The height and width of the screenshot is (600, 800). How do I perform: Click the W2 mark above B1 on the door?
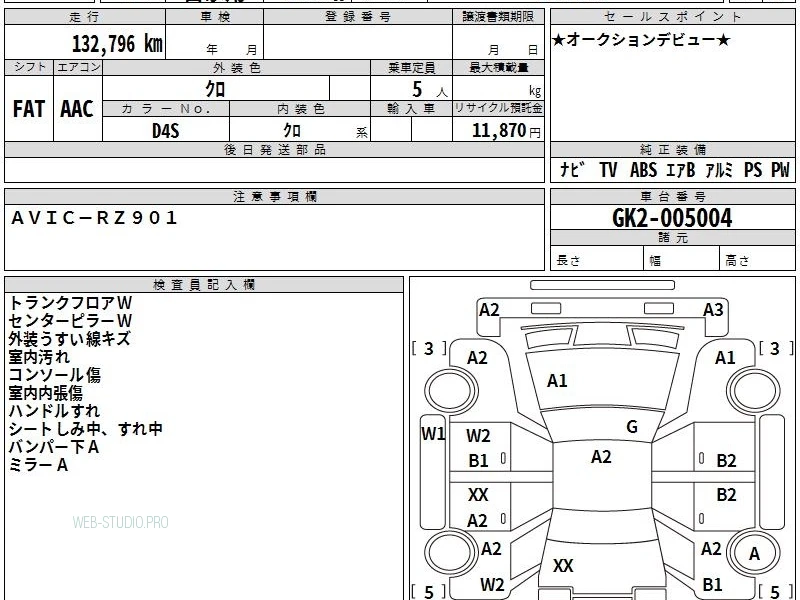478,436
